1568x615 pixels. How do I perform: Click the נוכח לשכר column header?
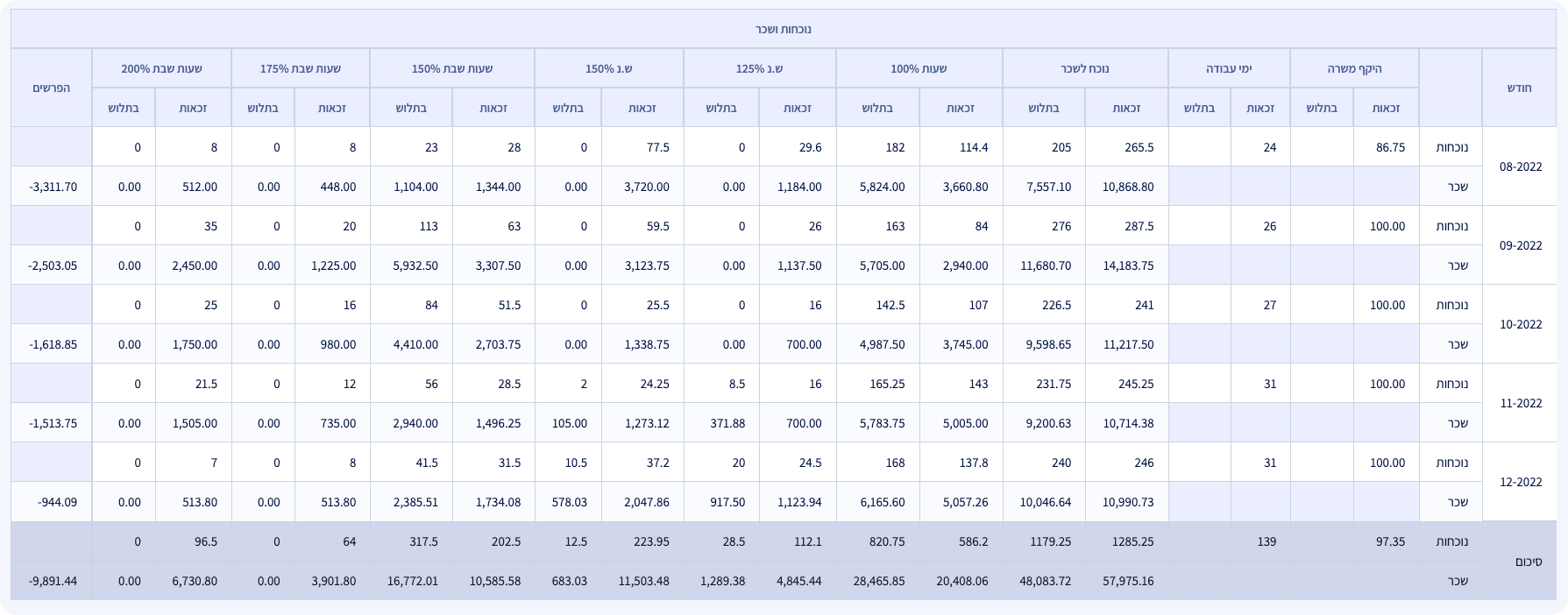[1084, 68]
